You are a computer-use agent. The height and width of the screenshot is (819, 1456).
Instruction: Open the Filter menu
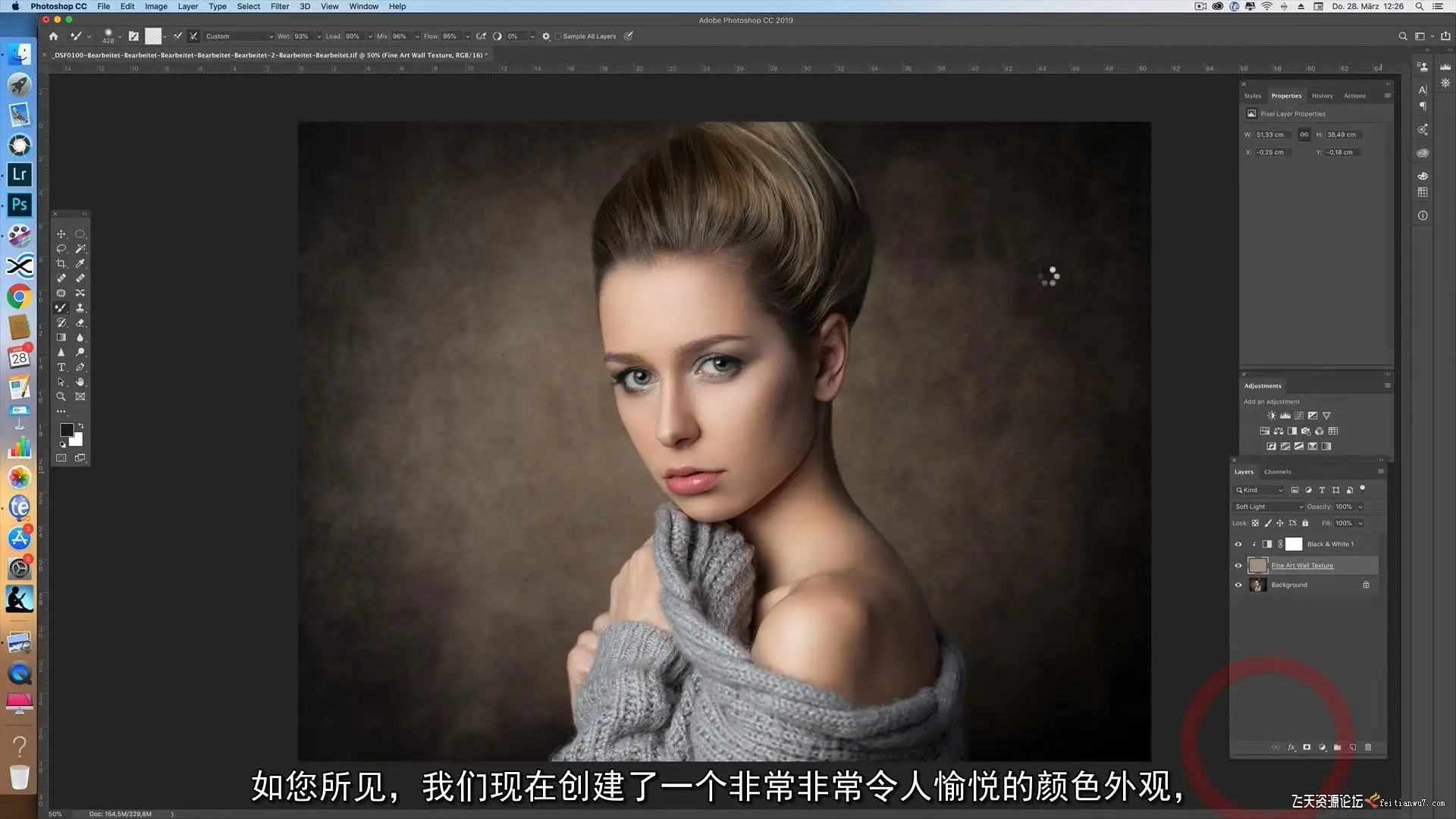coord(280,6)
